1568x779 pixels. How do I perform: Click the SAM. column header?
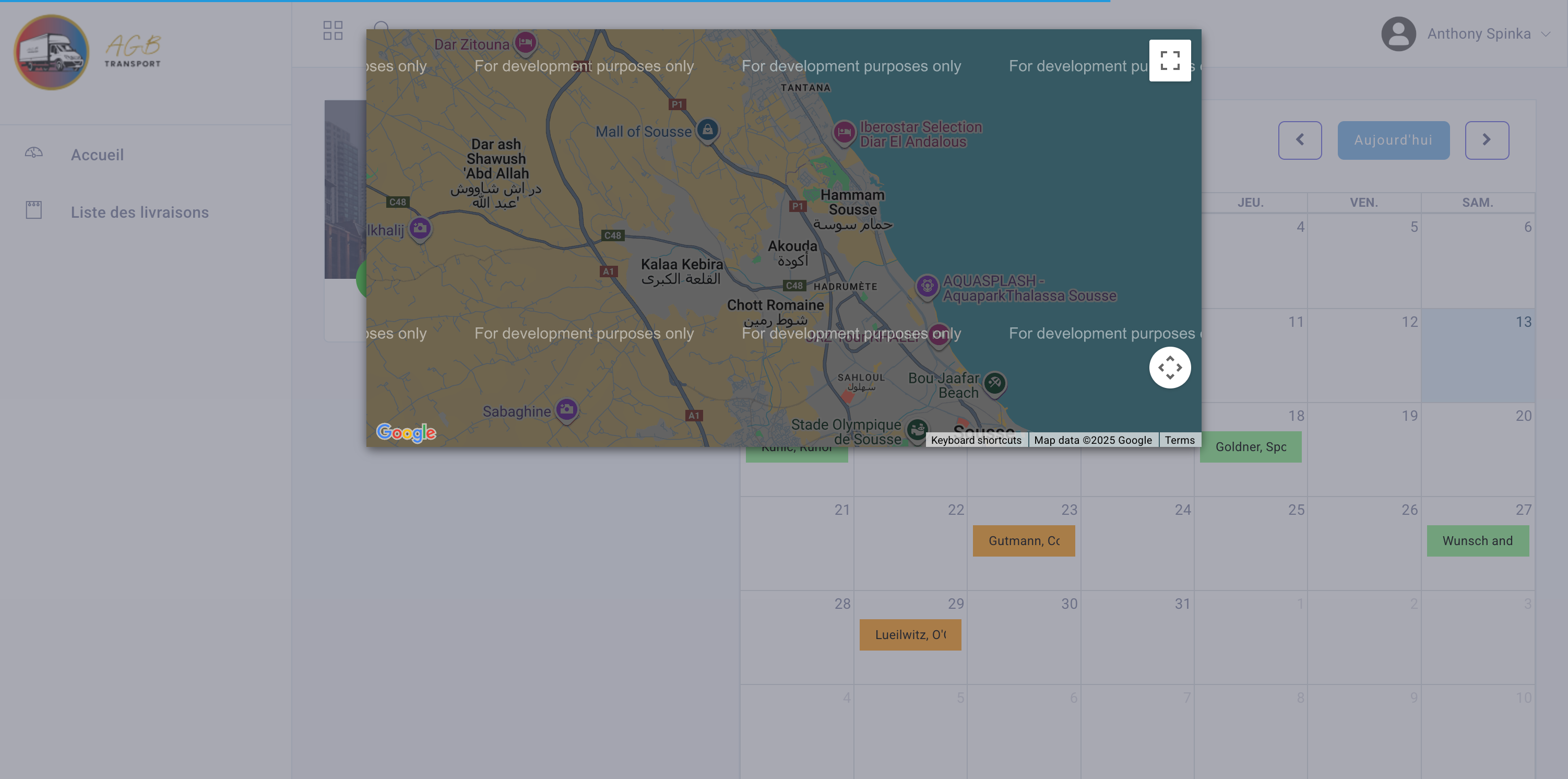[1477, 202]
